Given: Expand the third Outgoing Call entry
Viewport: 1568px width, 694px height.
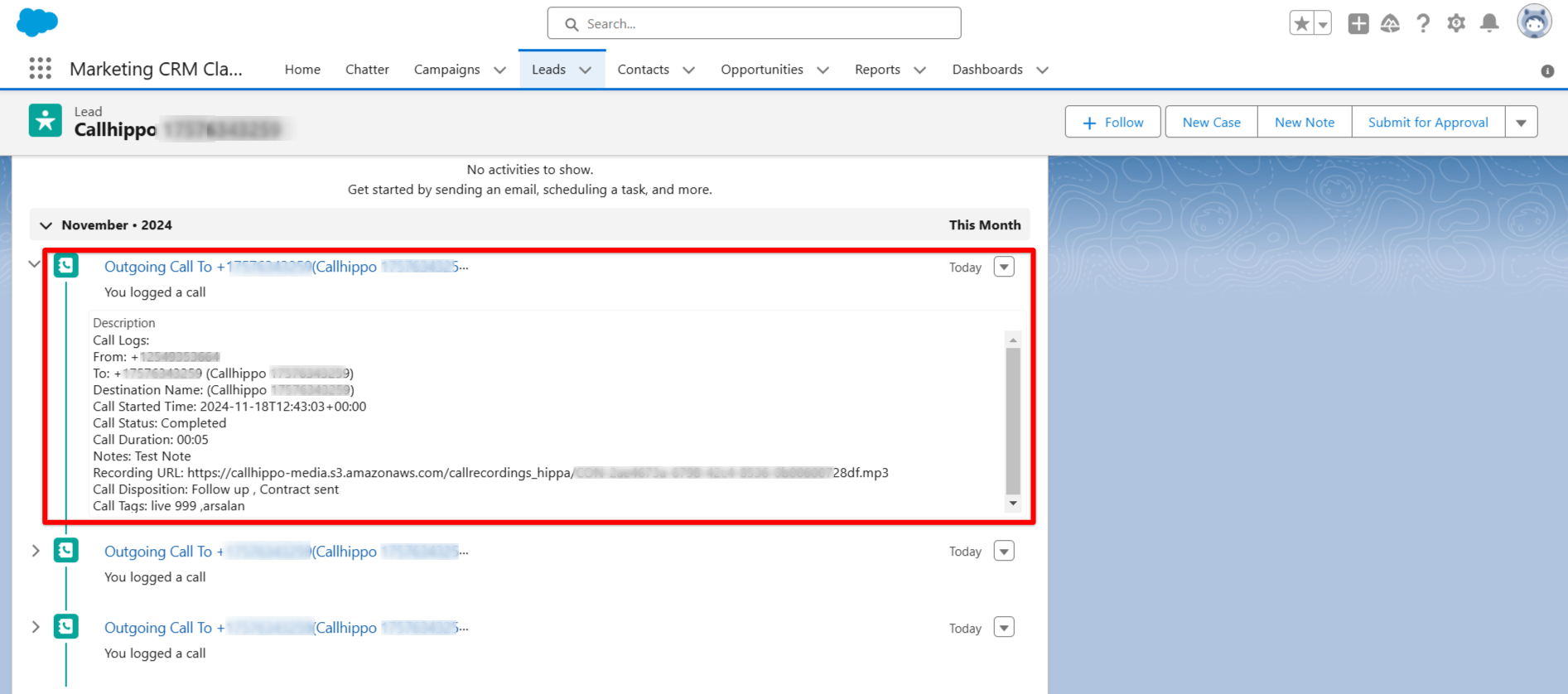Looking at the screenshot, I should coord(36,627).
